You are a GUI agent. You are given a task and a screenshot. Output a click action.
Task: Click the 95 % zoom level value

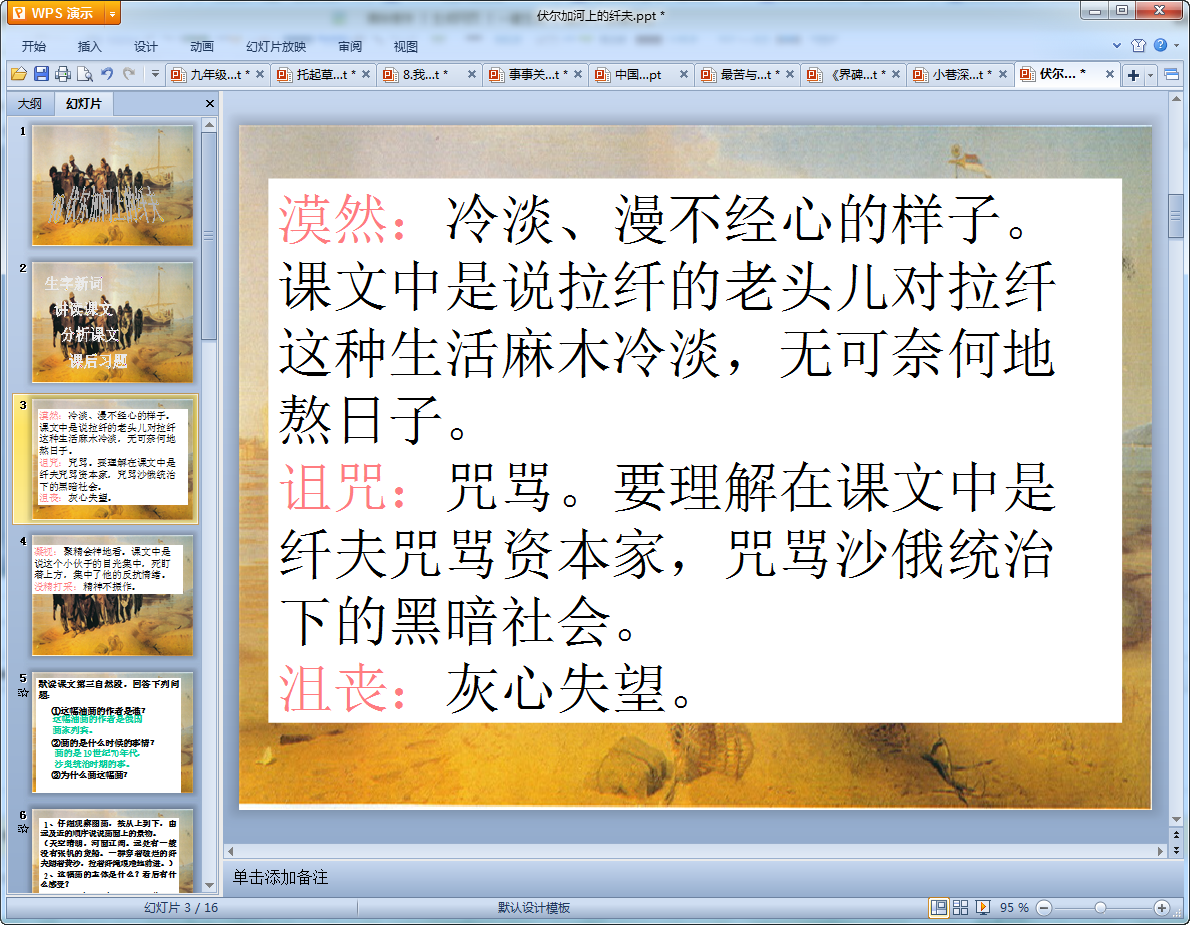pyautogui.click(x=1014, y=908)
